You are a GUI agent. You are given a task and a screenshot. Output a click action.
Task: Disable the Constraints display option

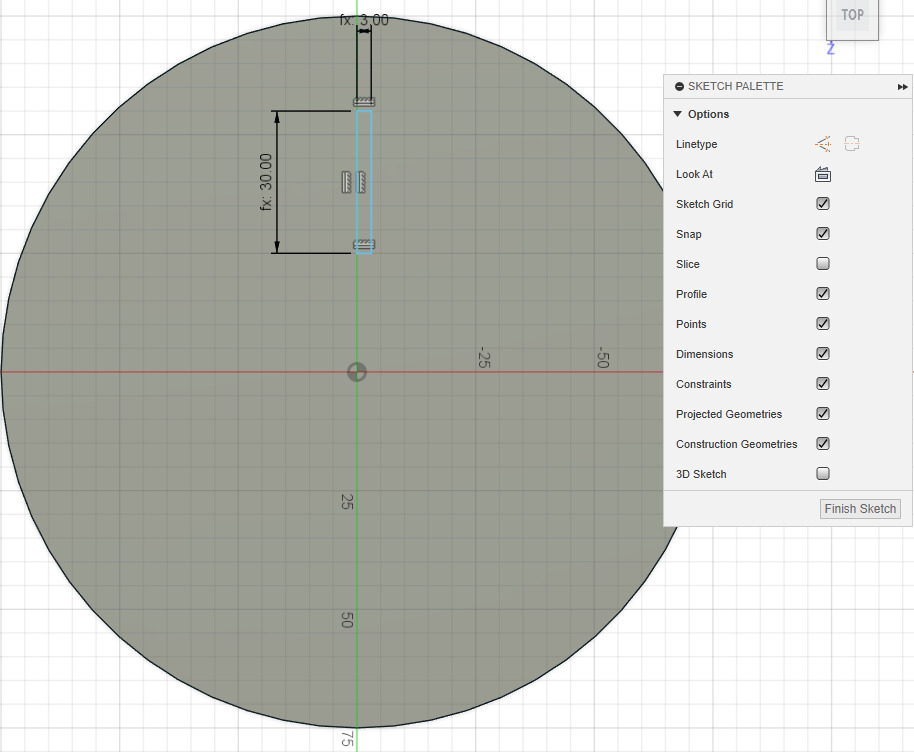[x=822, y=383]
